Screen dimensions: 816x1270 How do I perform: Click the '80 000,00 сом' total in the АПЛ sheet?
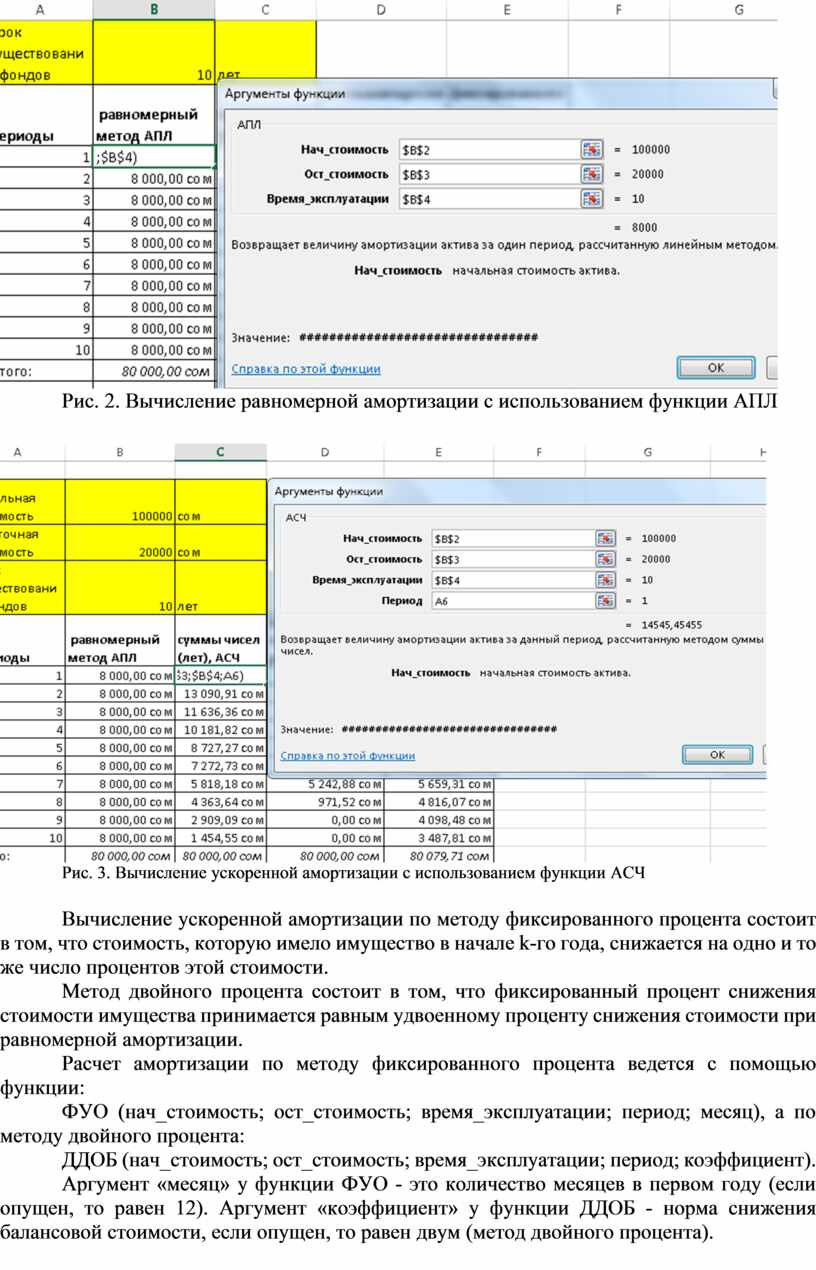154,372
